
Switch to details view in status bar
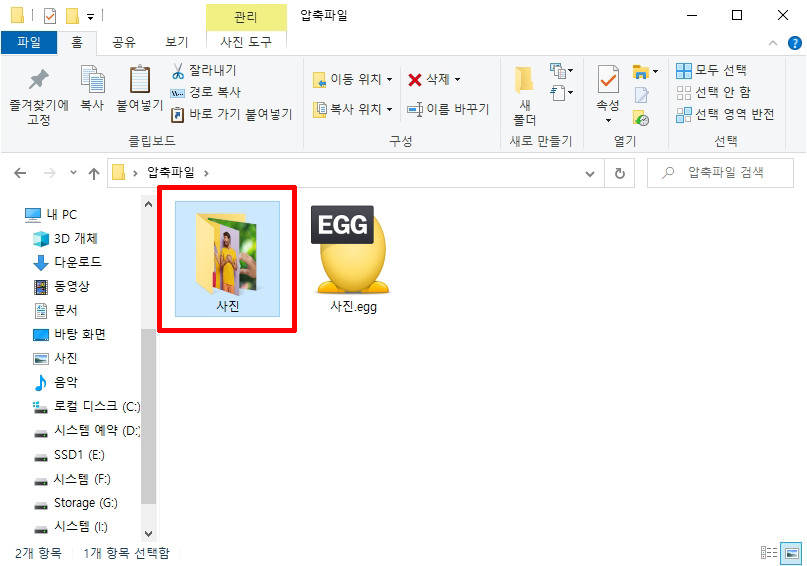(769, 553)
